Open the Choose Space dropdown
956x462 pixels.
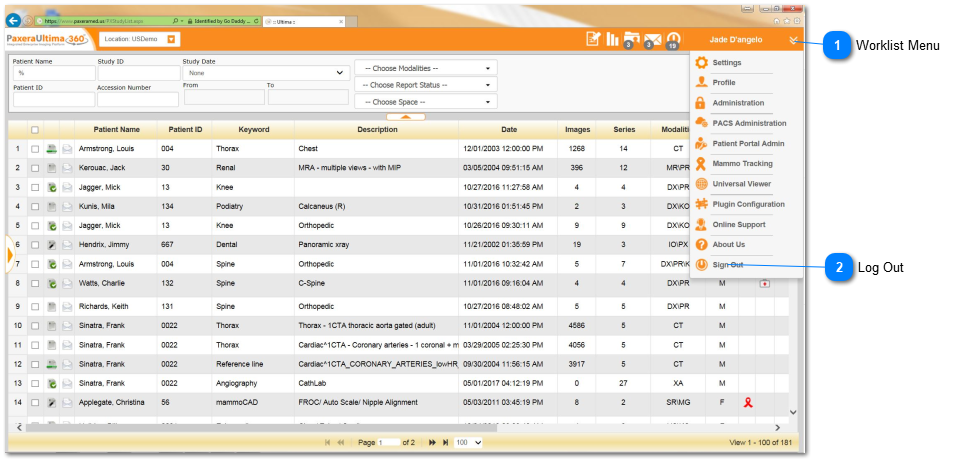[x=426, y=102]
